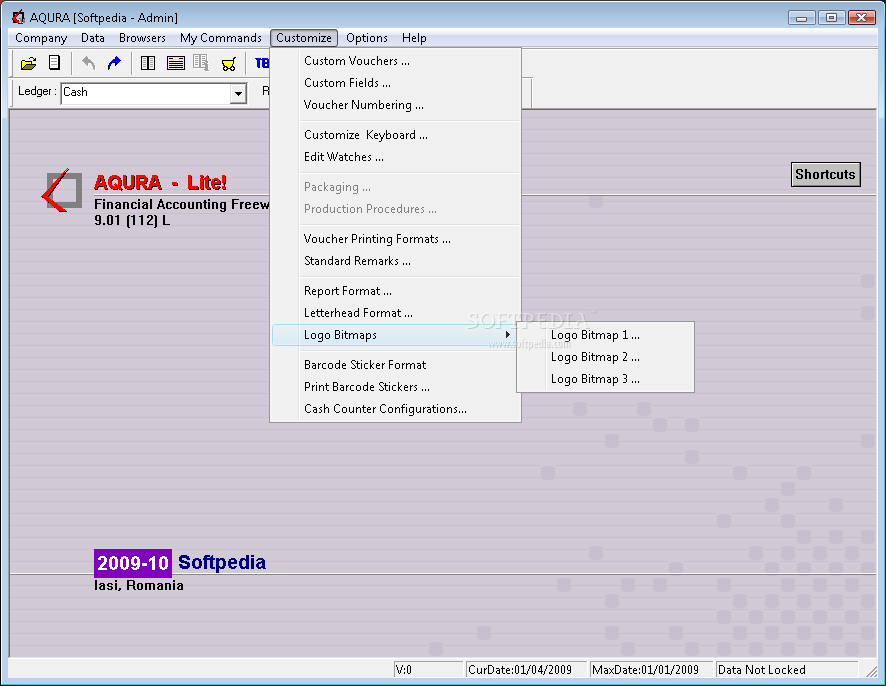Click CurDate:01/04/2009 in status bar
The height and width of the screenshot is (686, 886).
(526, 670)
